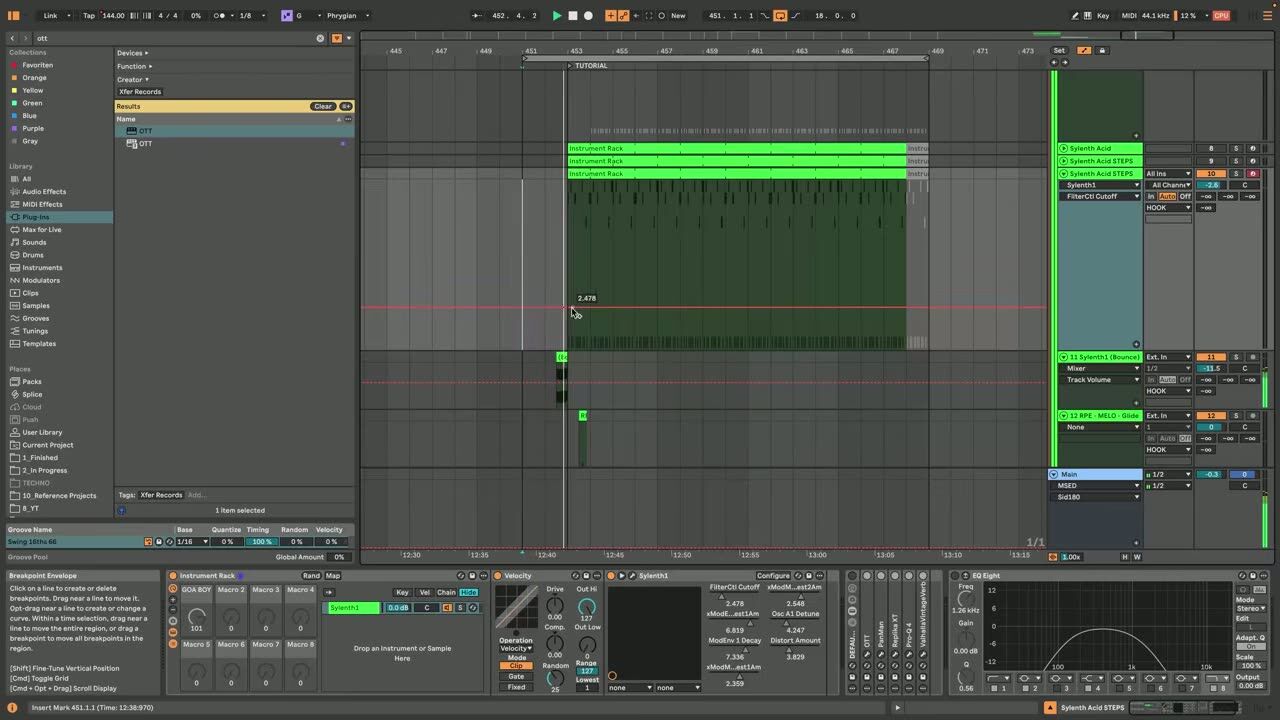This screenshot has width=1280, height=720.
Task: Toggle computer MIDI keyboard icon
Action: [1089, 16]
